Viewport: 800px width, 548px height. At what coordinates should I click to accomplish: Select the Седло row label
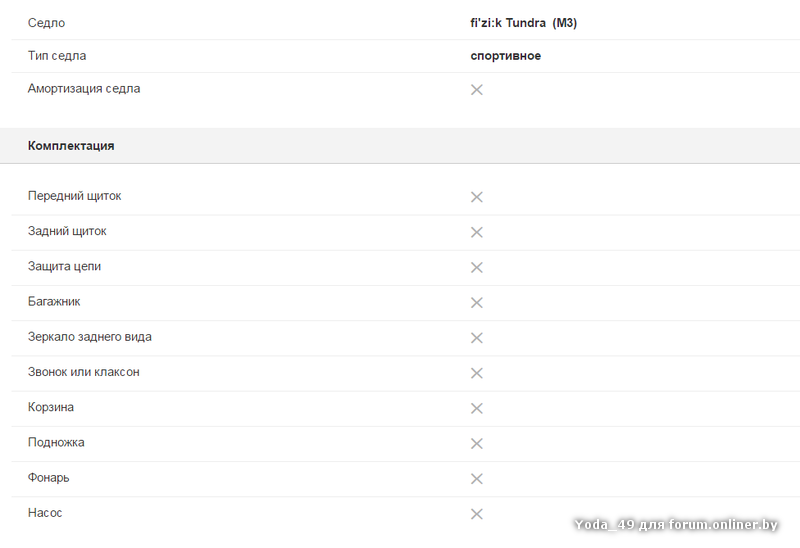click(x=46, y=23)
